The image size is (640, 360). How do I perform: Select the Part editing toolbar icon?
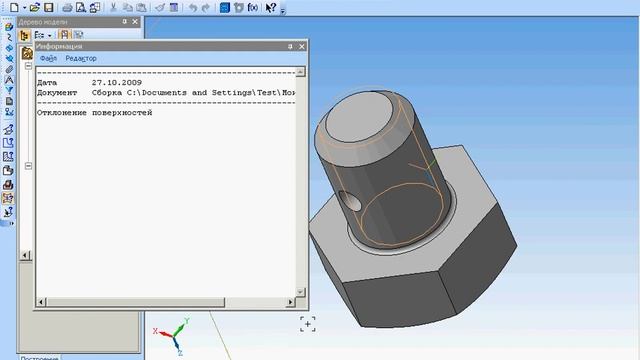point(9,27)
